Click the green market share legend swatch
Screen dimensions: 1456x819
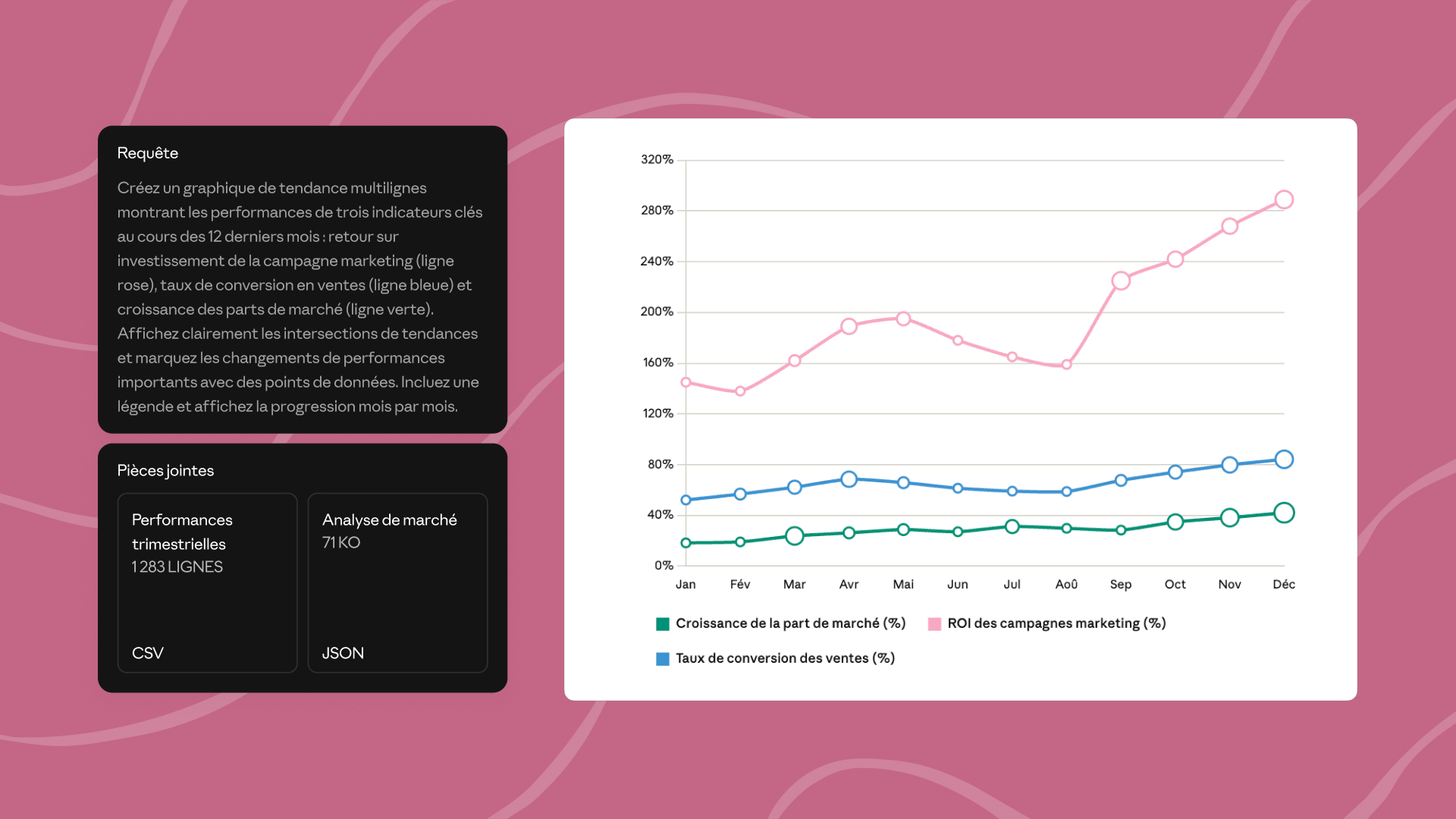(x=662, y=624)
